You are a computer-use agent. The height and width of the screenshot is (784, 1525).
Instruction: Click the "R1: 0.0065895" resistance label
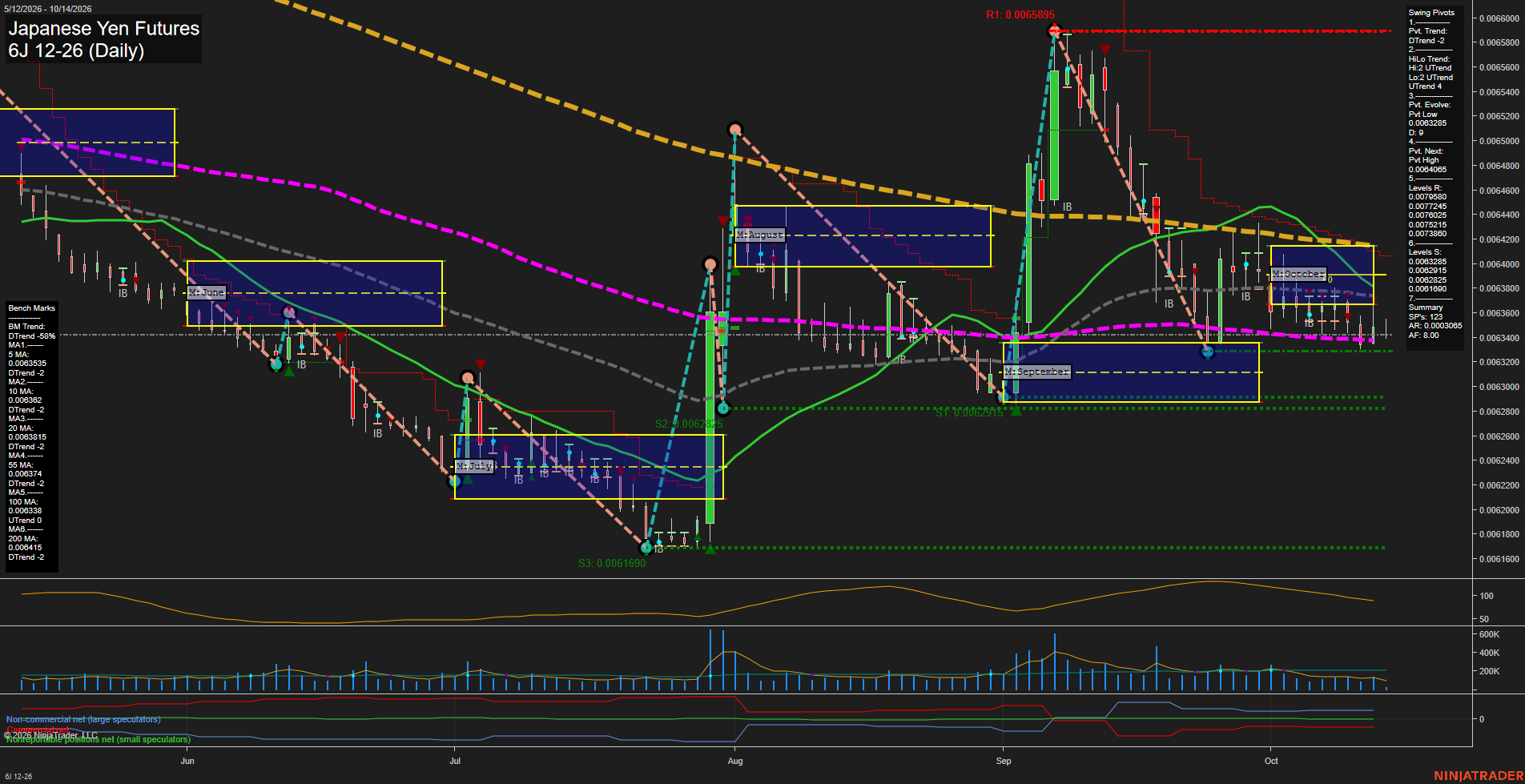point(1020,14)
